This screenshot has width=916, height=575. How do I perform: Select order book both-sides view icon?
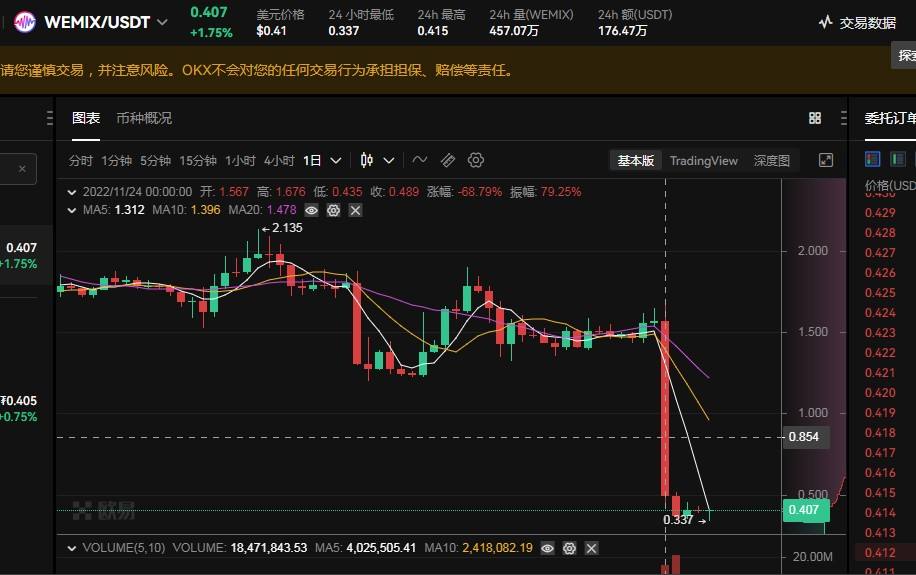[x=873, y=159]
